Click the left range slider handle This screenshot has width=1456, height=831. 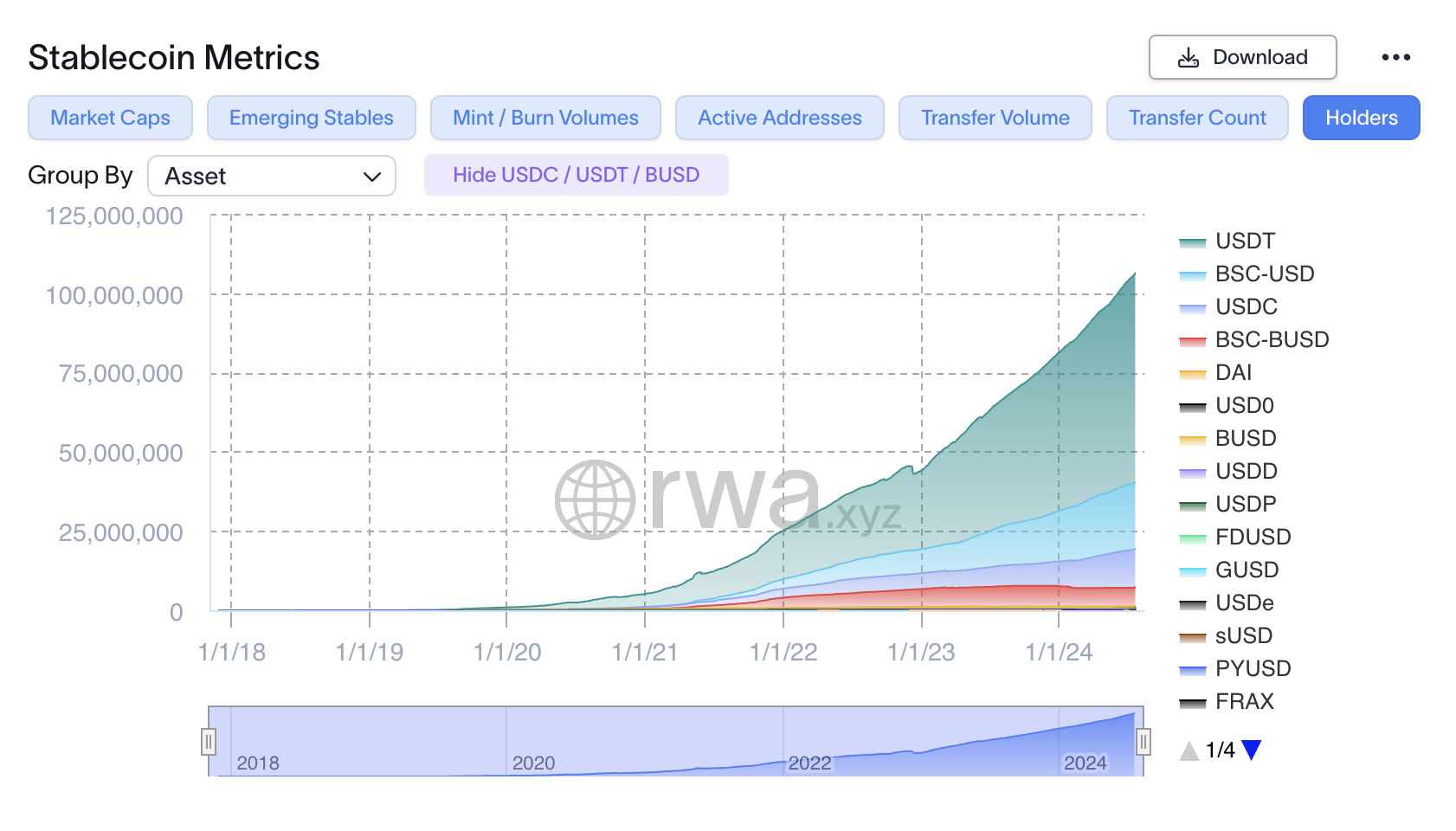coord(209,742)
